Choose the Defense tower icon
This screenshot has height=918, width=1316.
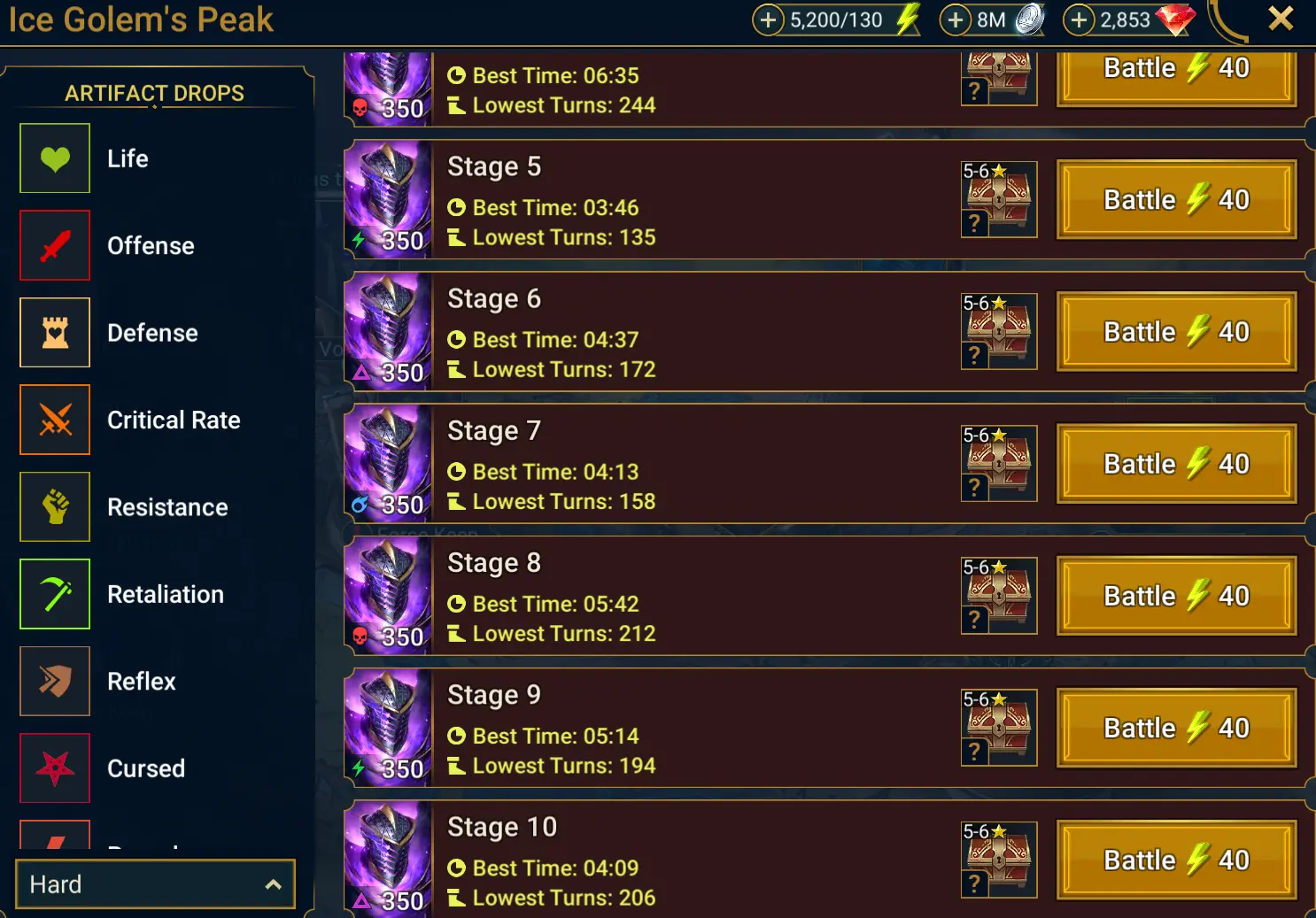click(55, 333)
